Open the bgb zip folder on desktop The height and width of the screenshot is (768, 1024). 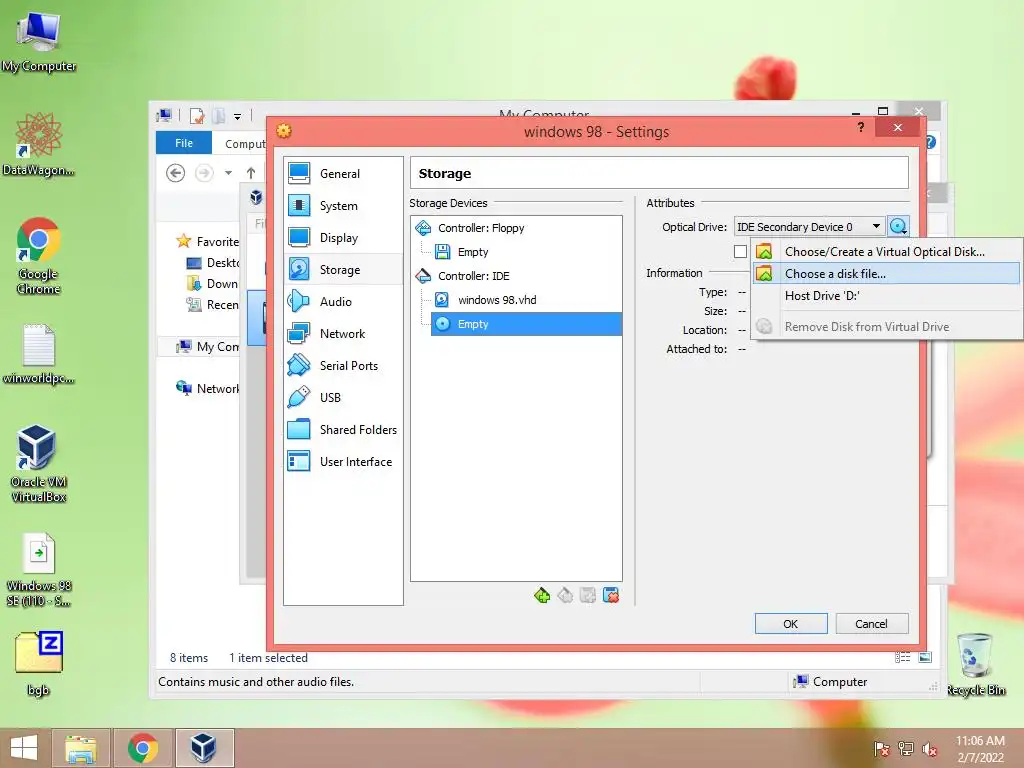tap(39, 664)
